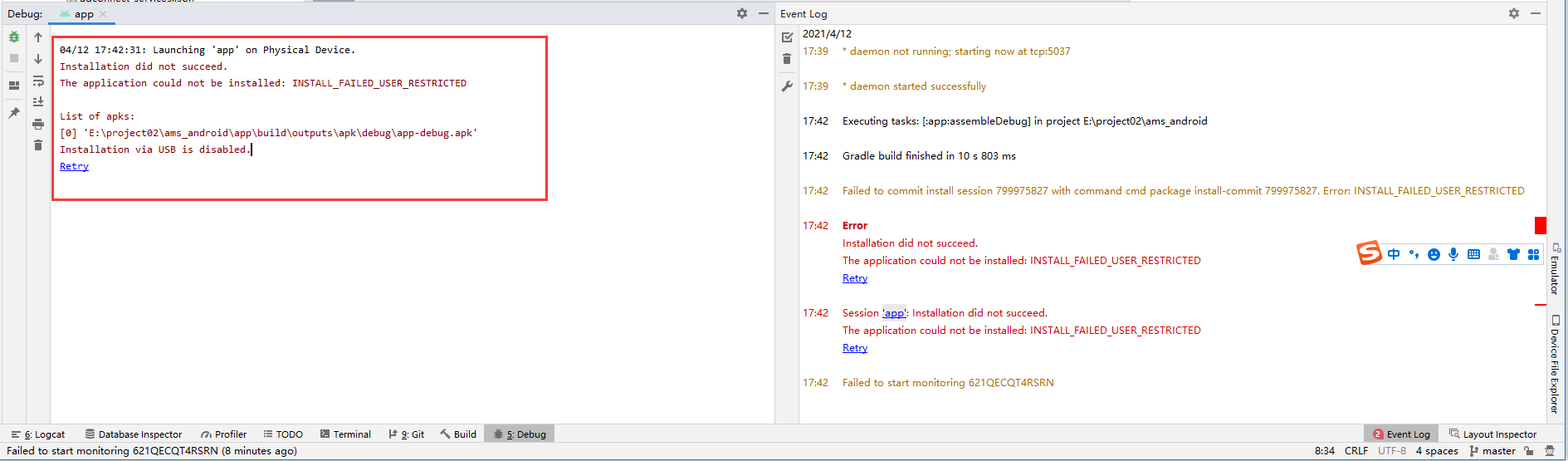Image resolution: width=1568 pixels, height=461 pixels.
Task: Pin the Debug tab with pushpin icon
Action: (14, 113)
